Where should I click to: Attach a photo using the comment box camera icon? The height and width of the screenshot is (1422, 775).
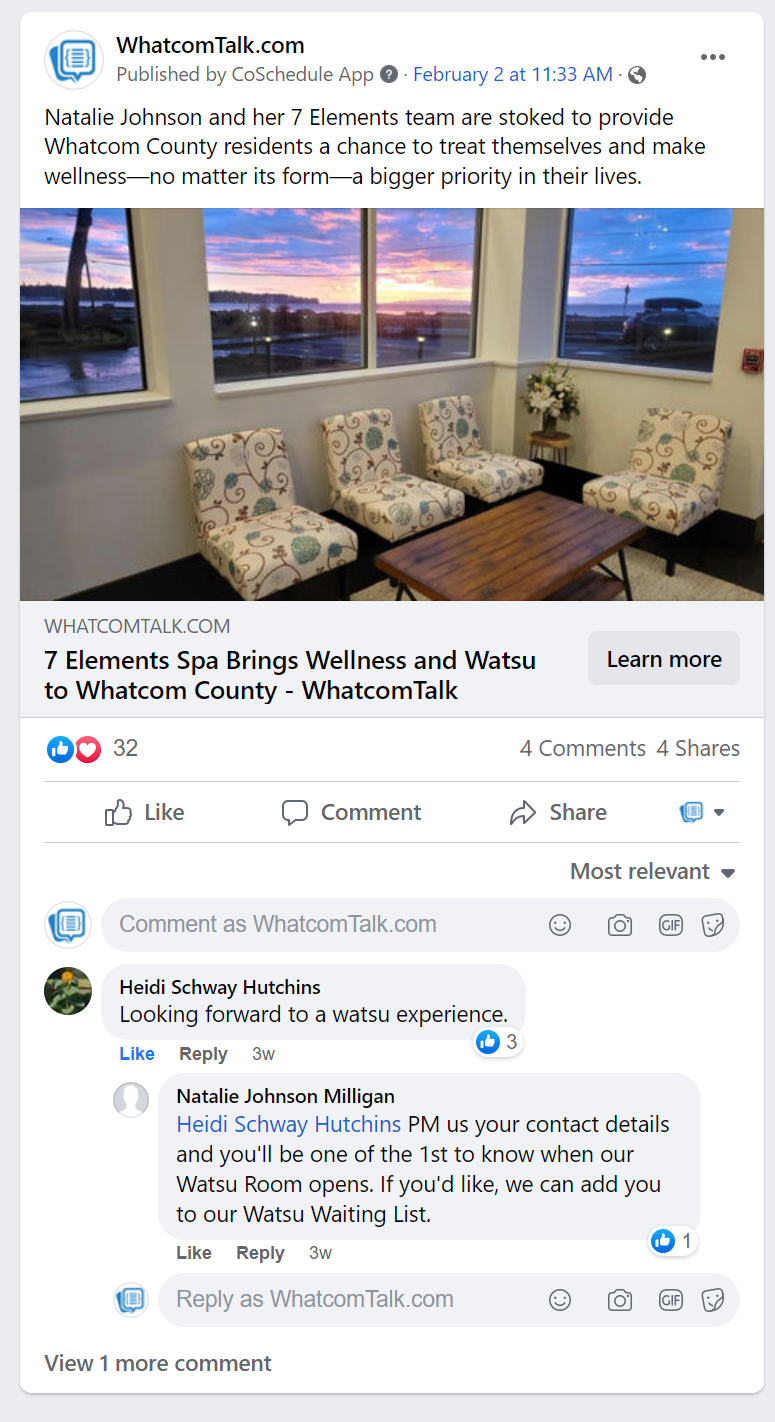coord(620,925)
